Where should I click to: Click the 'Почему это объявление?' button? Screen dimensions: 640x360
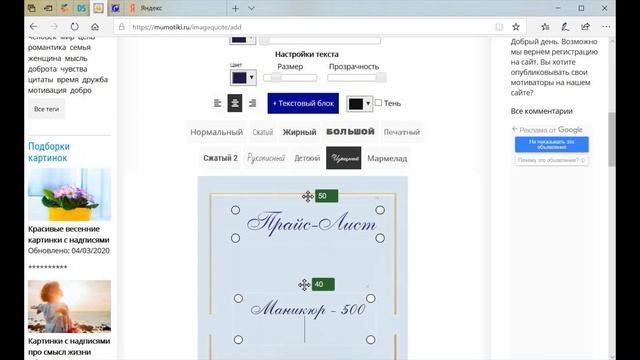coord(551,160)
